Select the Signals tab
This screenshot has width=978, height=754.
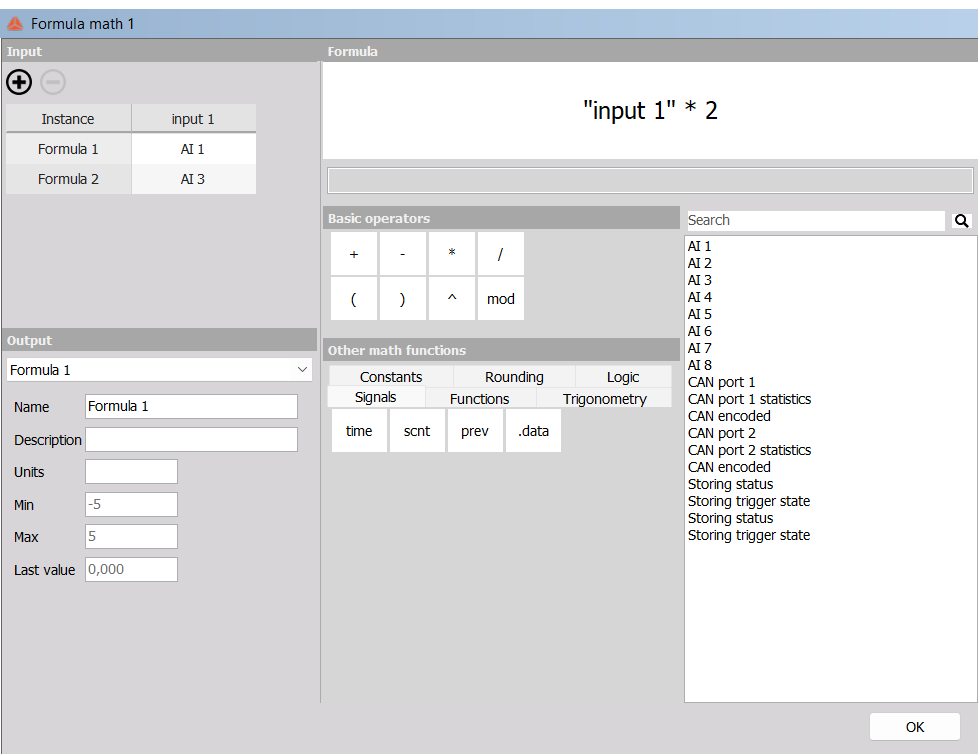tap(375, 397)
